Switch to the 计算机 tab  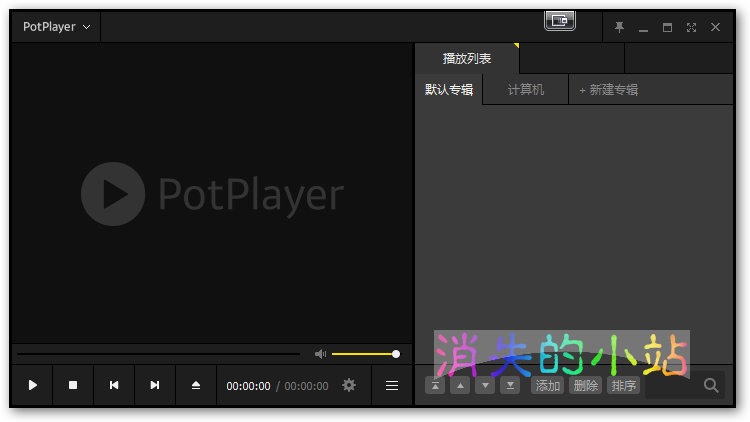[x=526, y=89]
